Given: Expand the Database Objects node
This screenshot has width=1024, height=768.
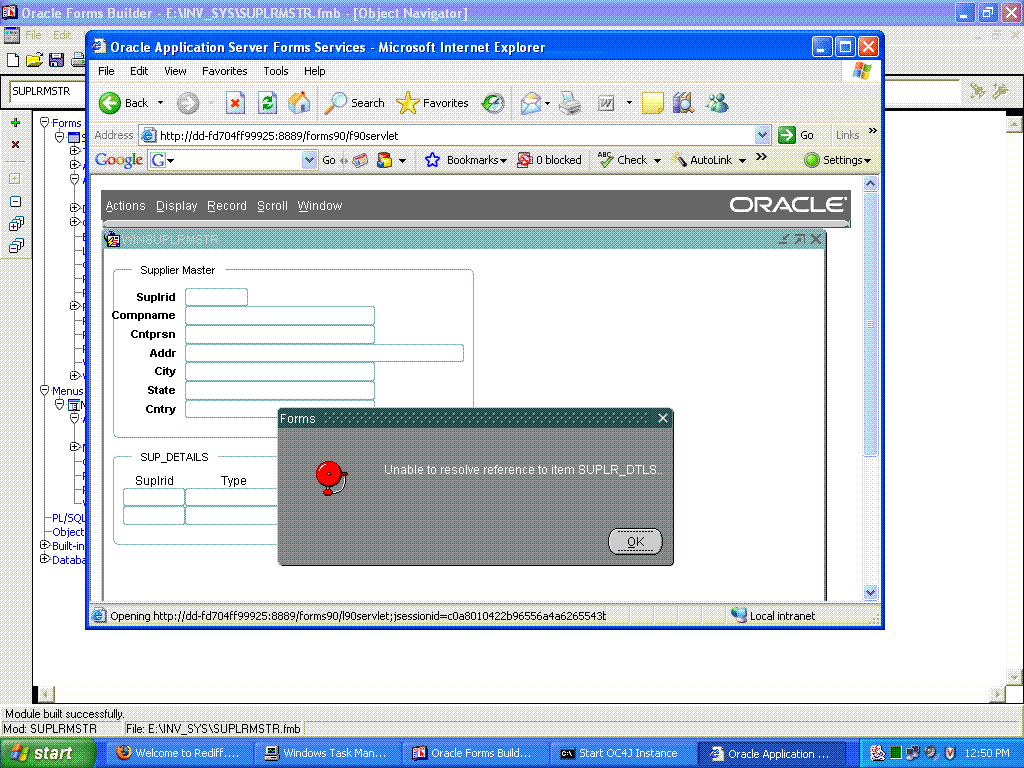Looking at the screenshot, I should click(x=45, y=558).
